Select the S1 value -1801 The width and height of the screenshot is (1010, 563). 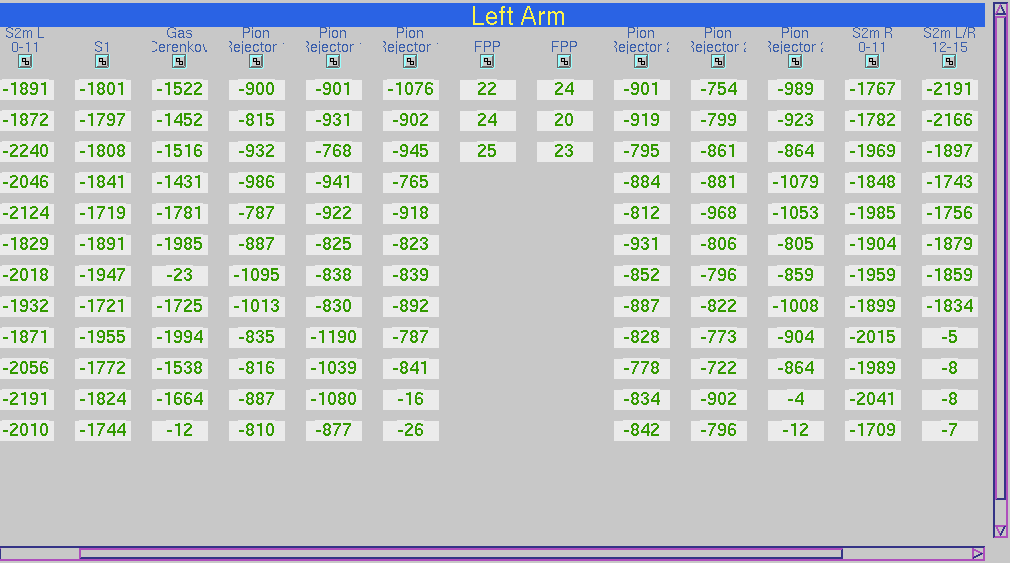(102, 90)
